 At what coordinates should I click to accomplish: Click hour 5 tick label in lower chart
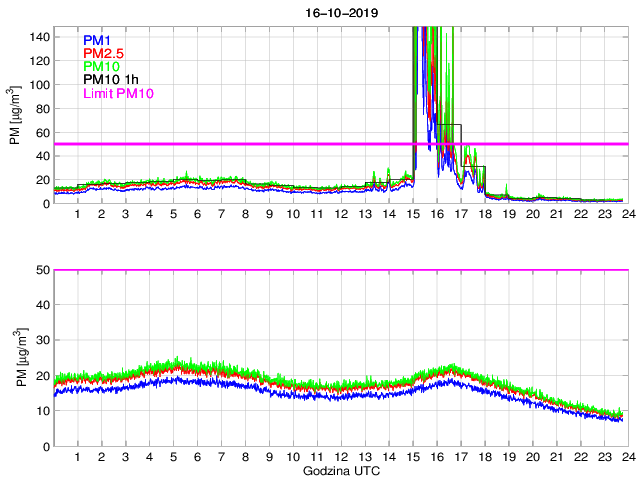pos(173,457)
